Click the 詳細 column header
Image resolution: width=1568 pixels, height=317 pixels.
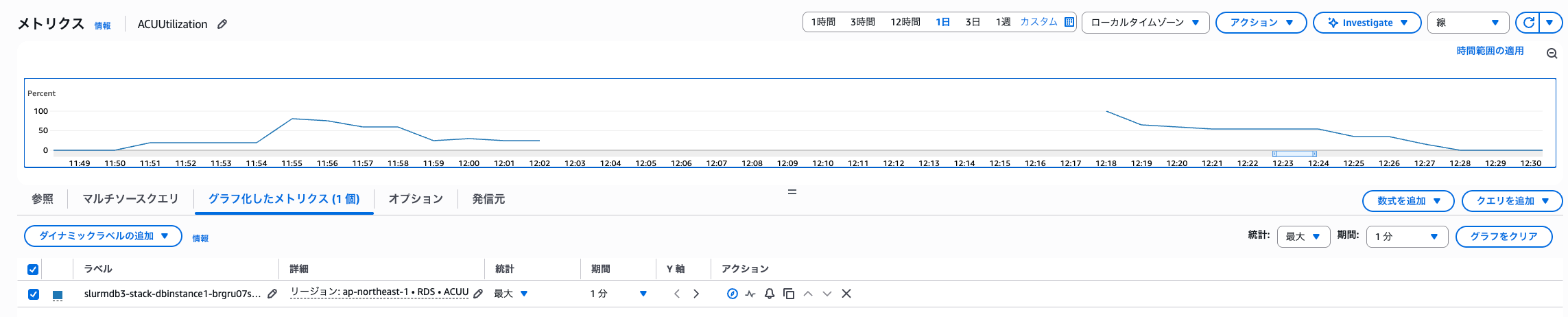[x=299, y=269]
